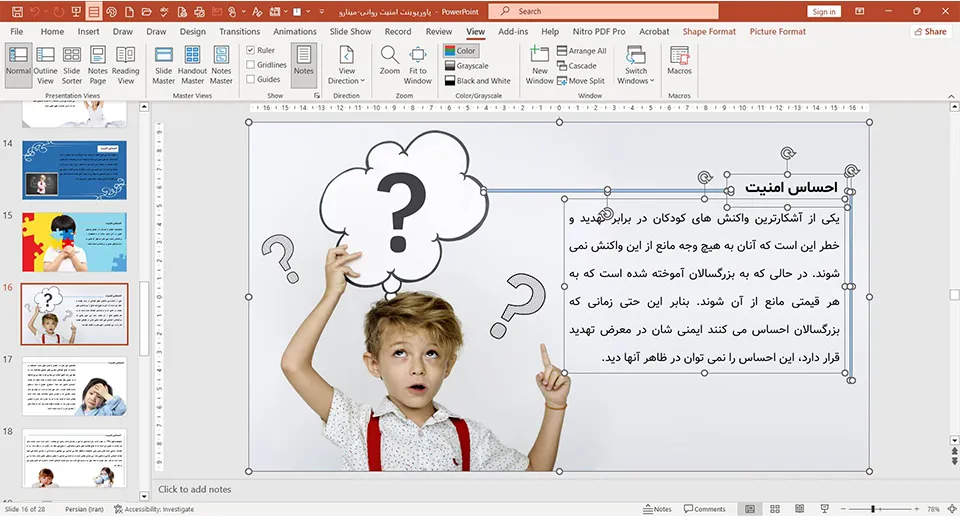Open Ribbon Display Options button
This screenshot has height=516, width=960.
(x=860, y=11)
